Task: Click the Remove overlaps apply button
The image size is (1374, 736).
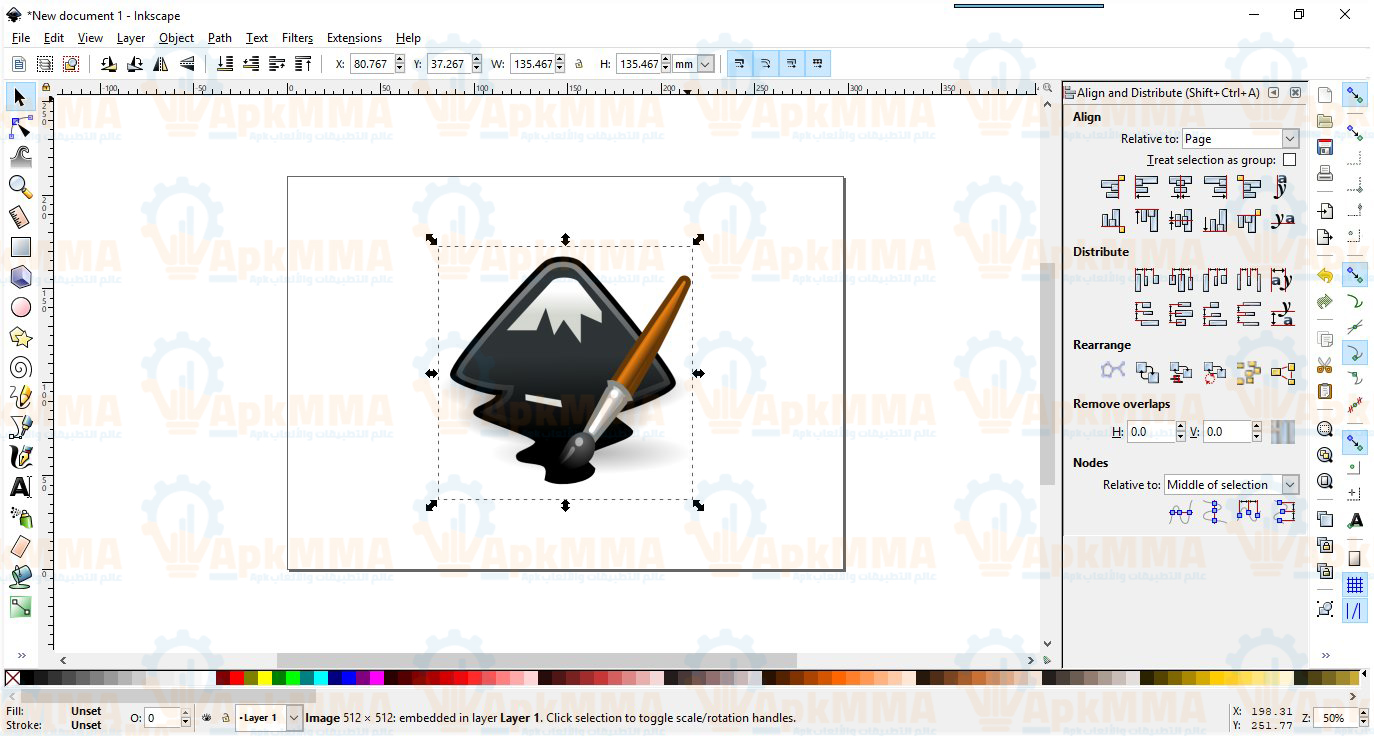Action: (x=1283, y=432)
